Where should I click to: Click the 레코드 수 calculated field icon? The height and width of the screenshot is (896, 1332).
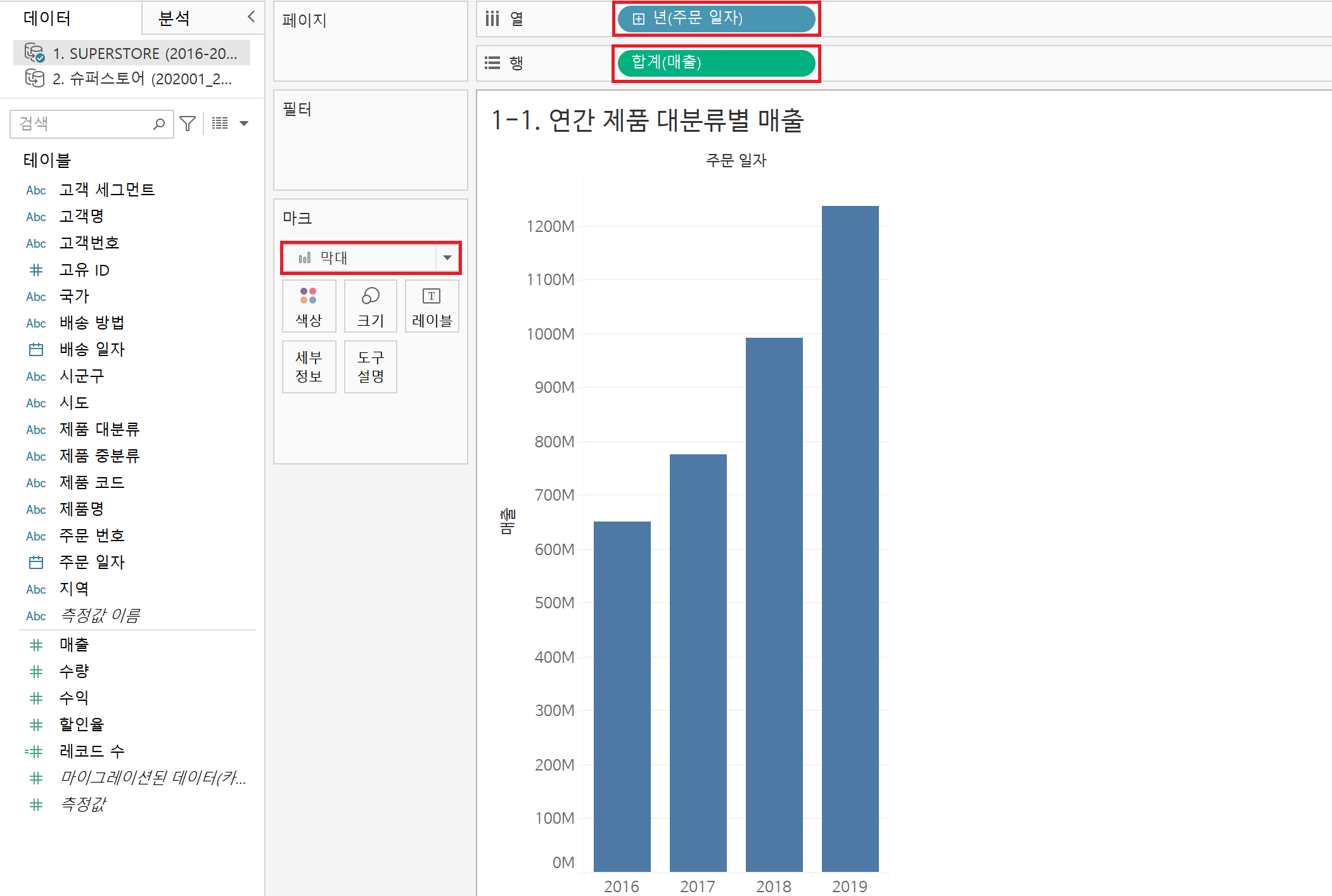[x=34, y=752]
